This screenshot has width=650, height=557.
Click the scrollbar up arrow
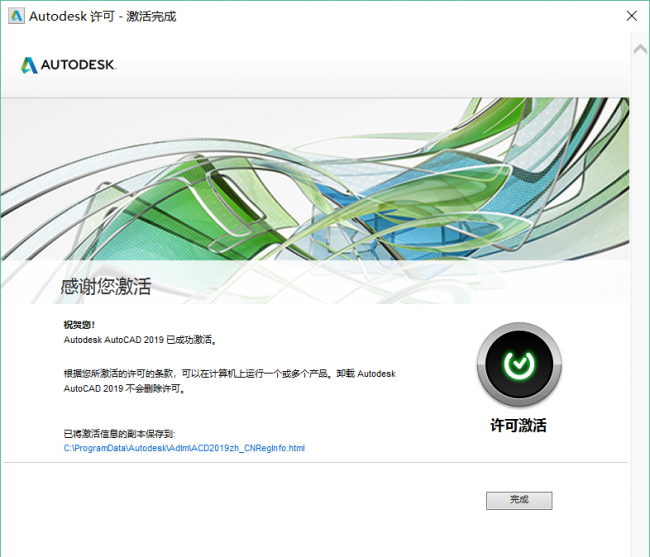click(x=640, y=49)
